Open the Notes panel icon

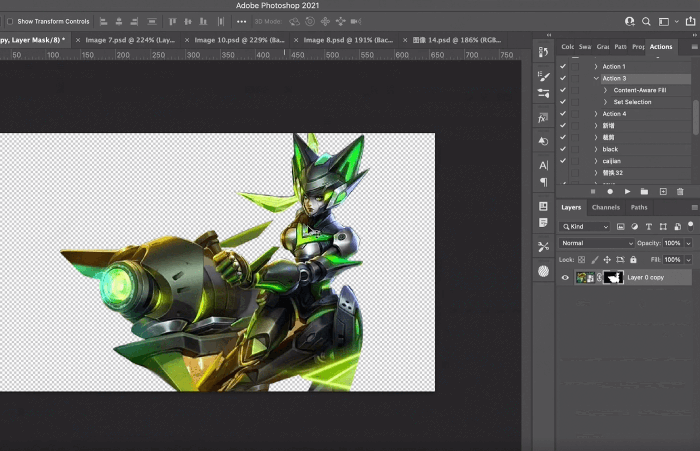pos(543,222)
